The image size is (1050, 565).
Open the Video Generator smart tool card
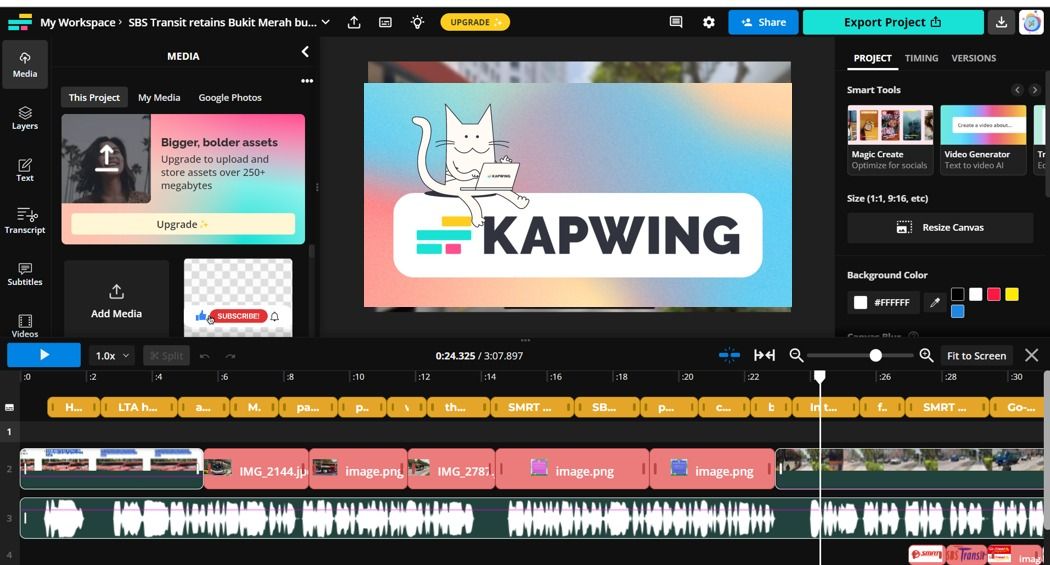point(983,140)
